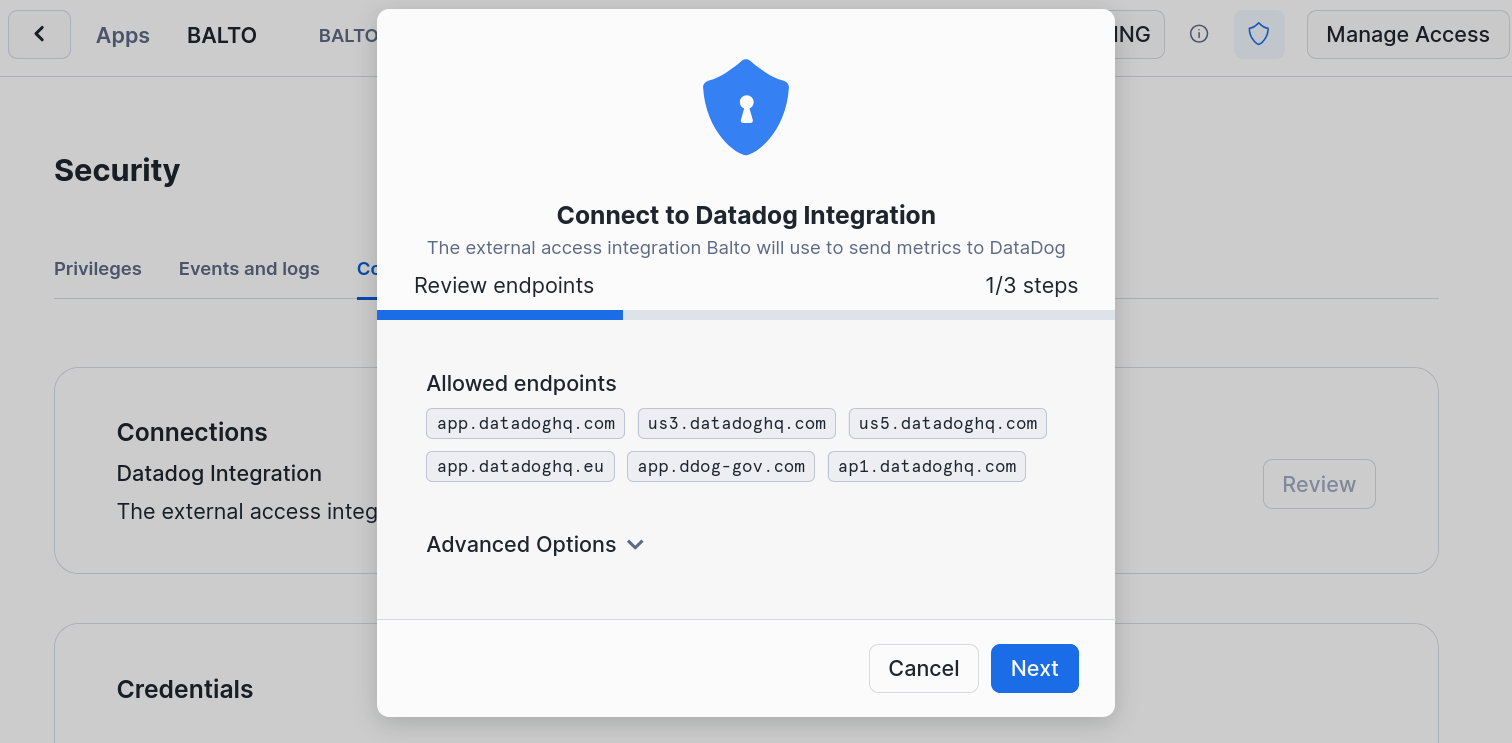
Task: Click the Connect to Datadog Integration title
Action: click(x=746, y=215)
